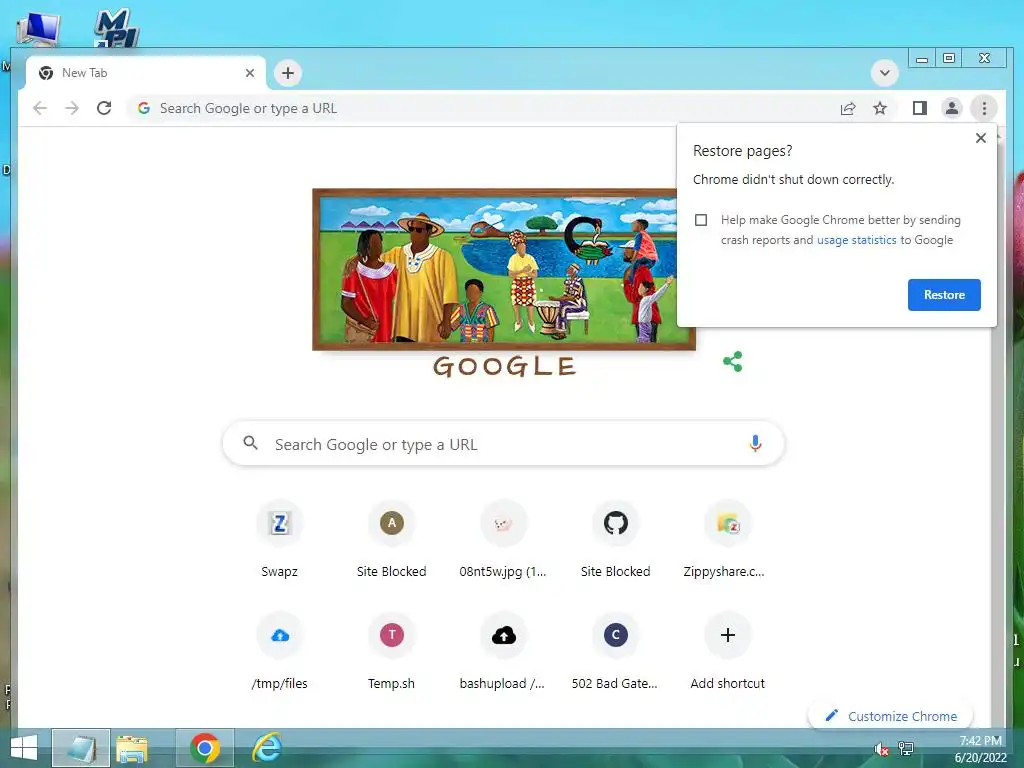Click Customize Chrome button

click(891, 716)
